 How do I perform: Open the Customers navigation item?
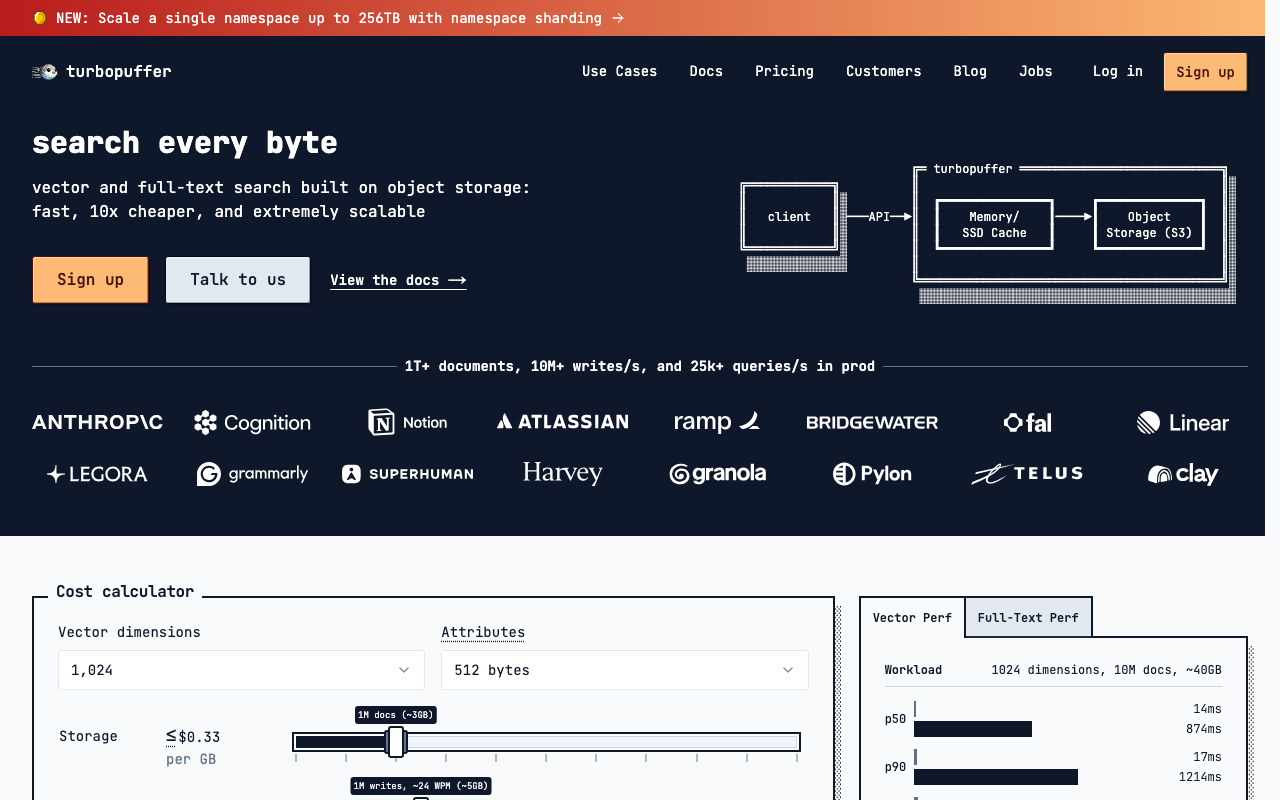click(x=884, y=72)
